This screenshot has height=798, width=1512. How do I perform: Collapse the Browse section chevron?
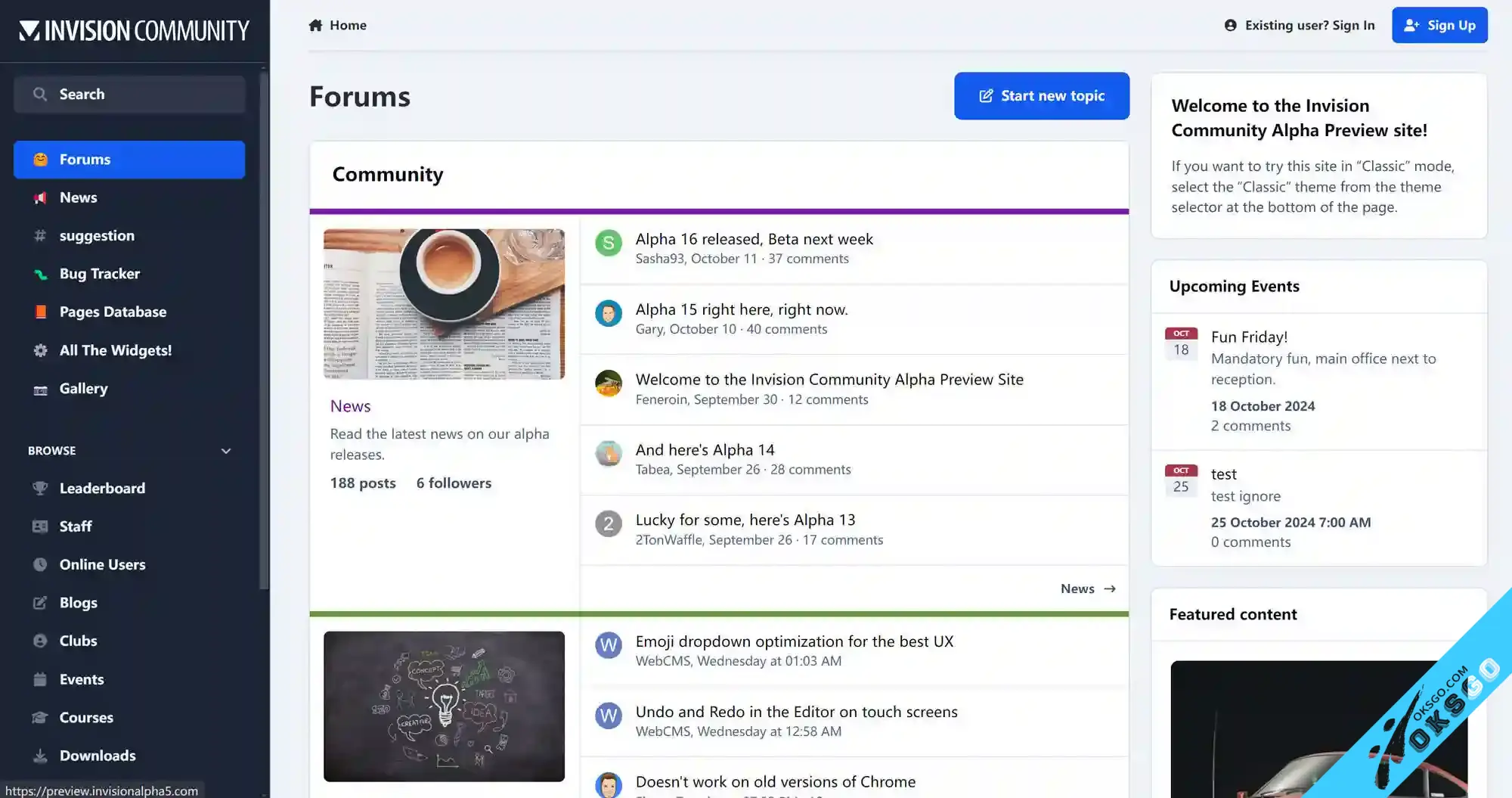tap(225, 451)
